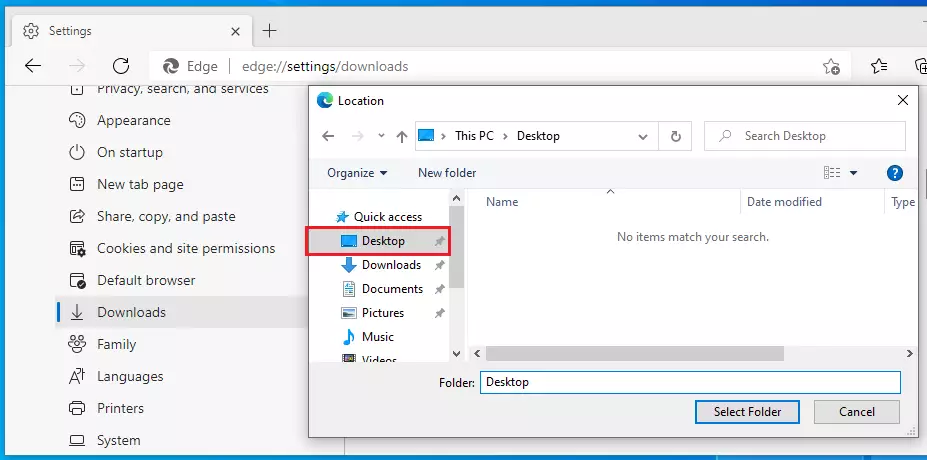Click the Family people icon
This screenshot has width=927, height=460.
click(77, 344)
